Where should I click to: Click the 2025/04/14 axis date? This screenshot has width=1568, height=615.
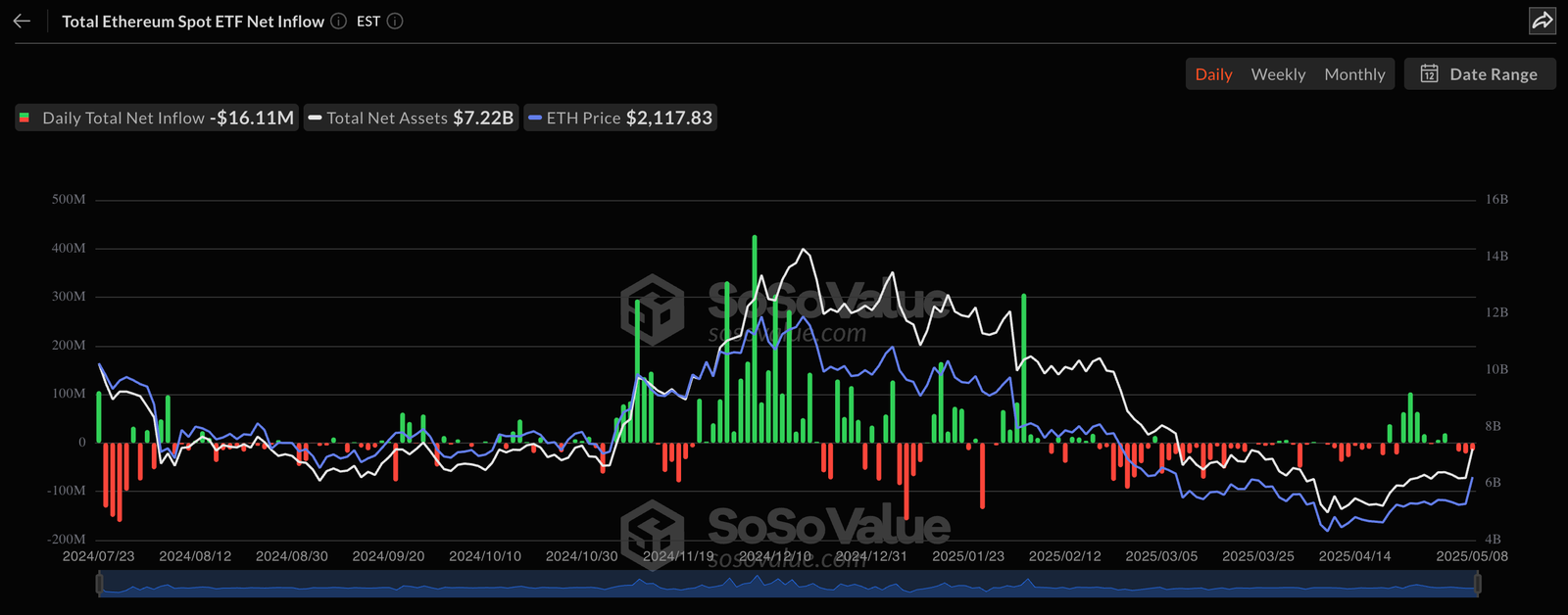click(x=1354, y=556)
